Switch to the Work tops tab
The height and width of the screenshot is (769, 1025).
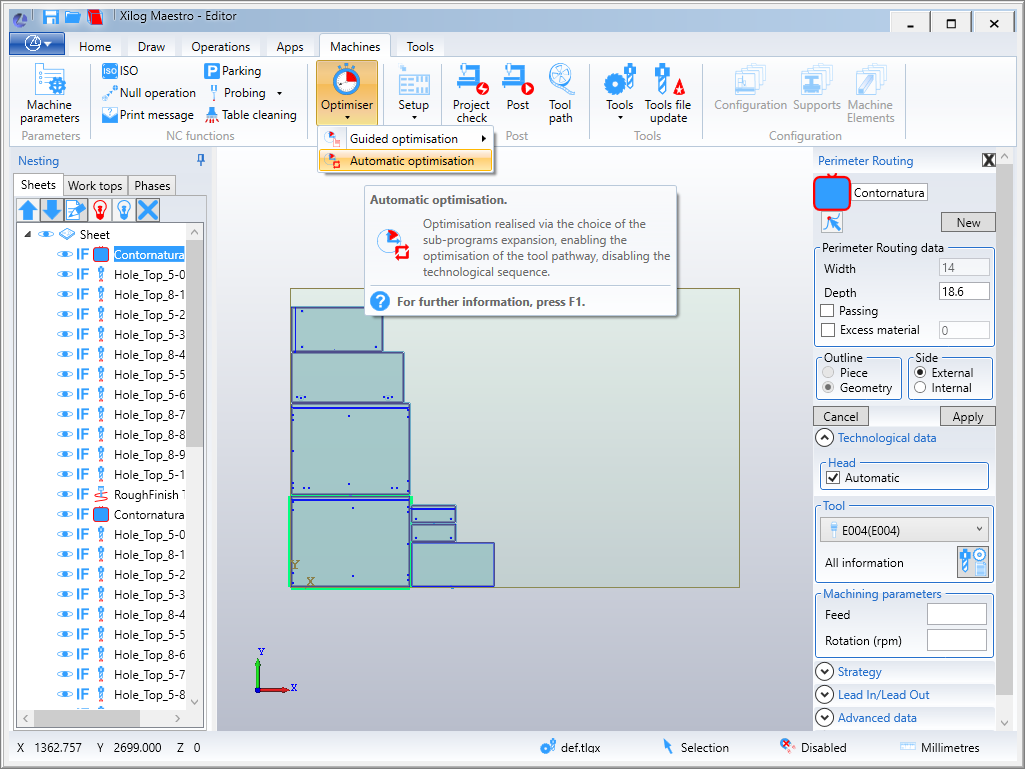point(95,186)
